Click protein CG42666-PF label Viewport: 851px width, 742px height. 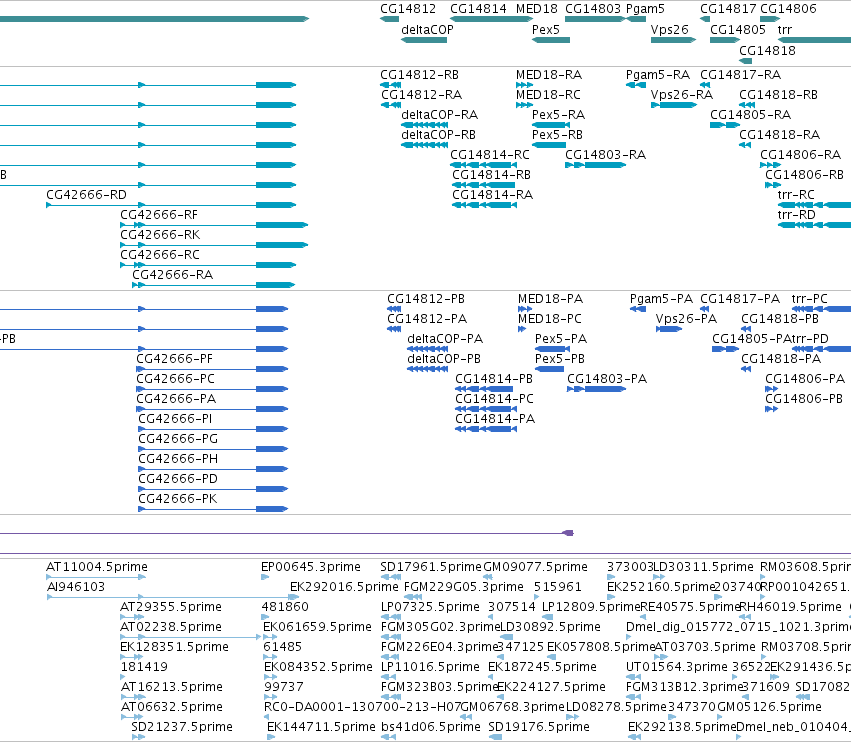174,359
